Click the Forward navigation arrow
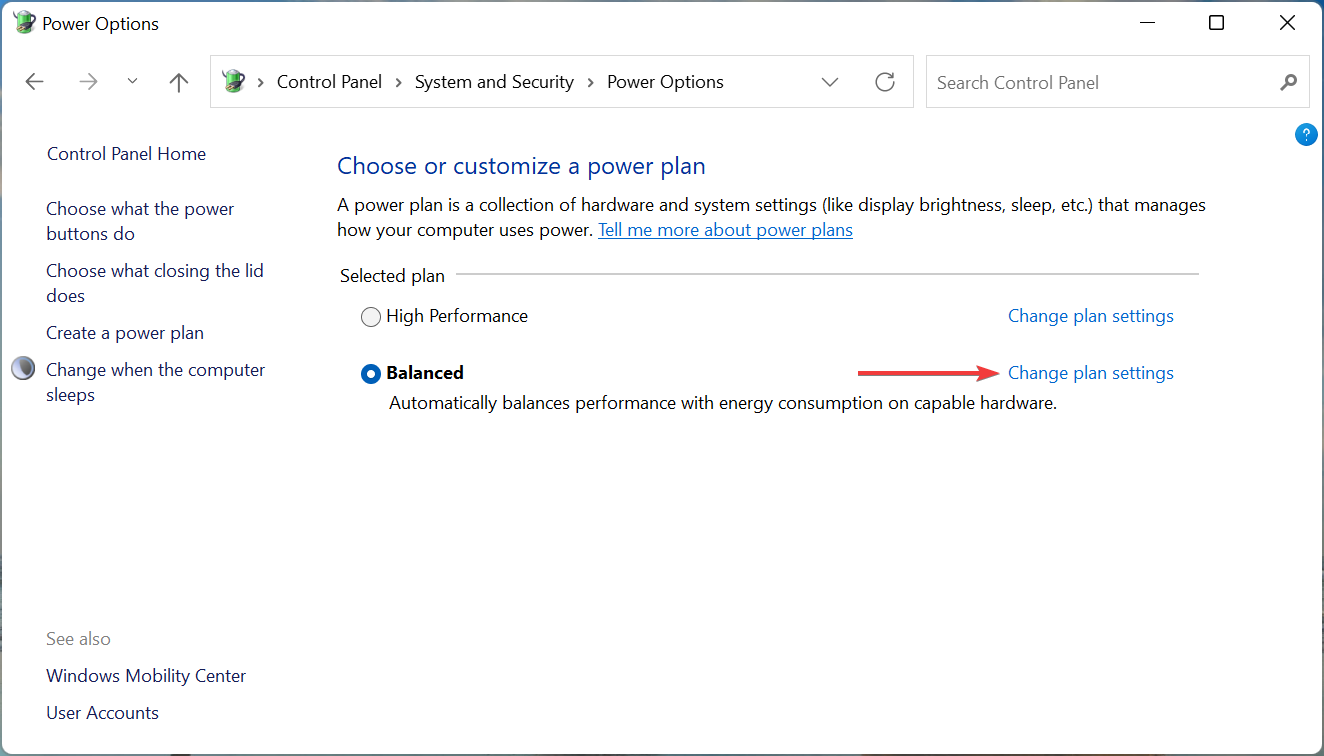The image size is (1324, 756). pos(89,82)
